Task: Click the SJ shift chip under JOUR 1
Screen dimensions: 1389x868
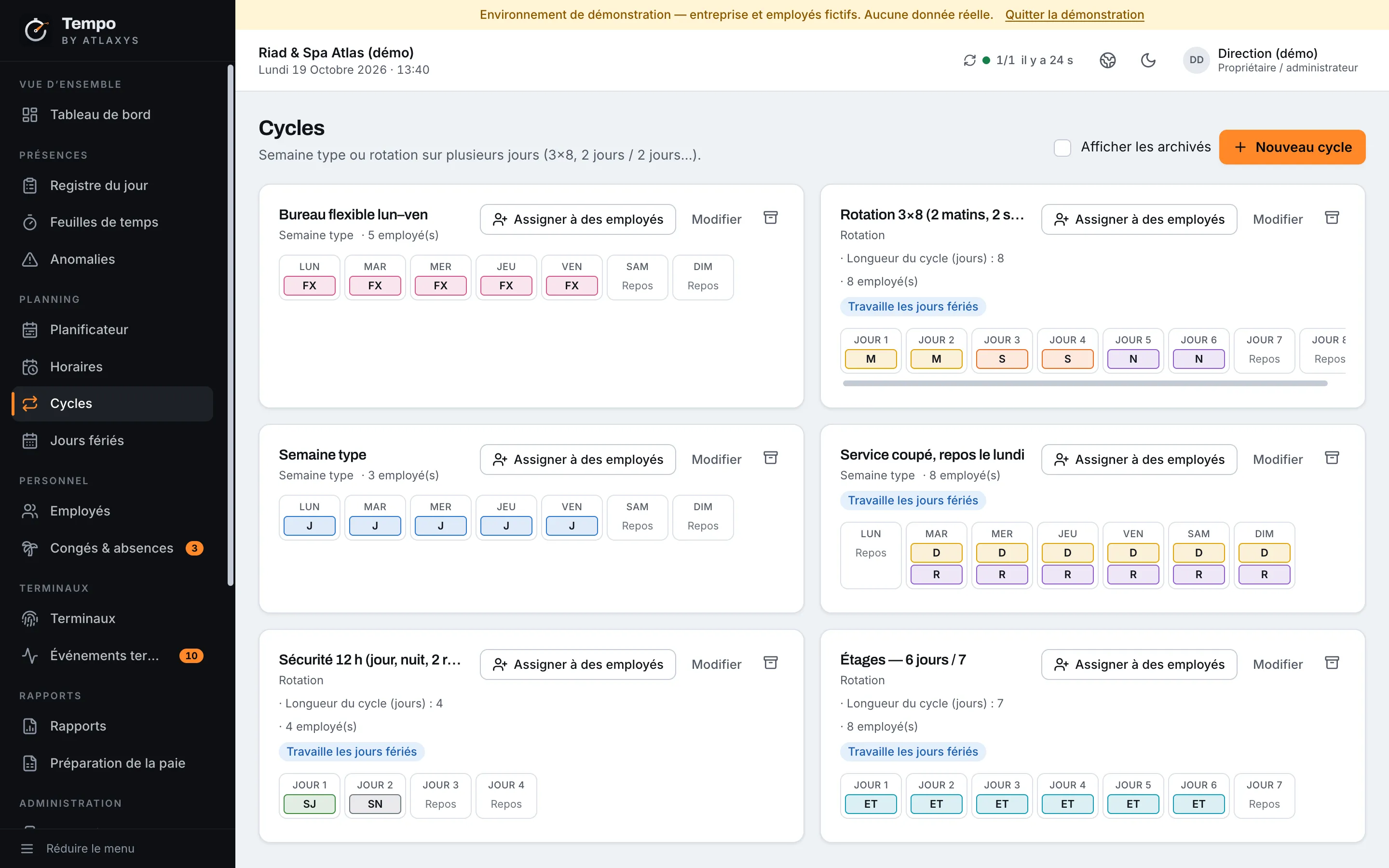Action: [309, 804]
